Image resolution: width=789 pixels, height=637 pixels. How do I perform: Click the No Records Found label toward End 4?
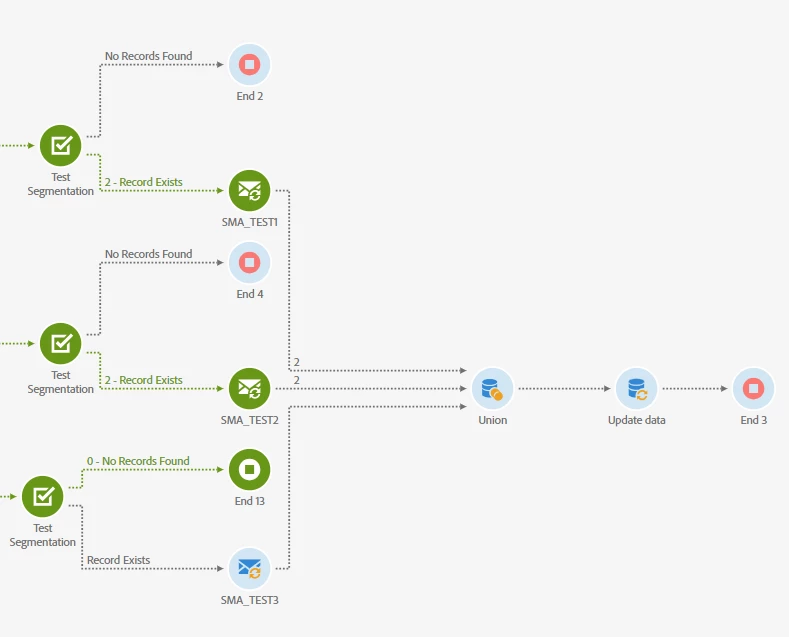point(148,254)
